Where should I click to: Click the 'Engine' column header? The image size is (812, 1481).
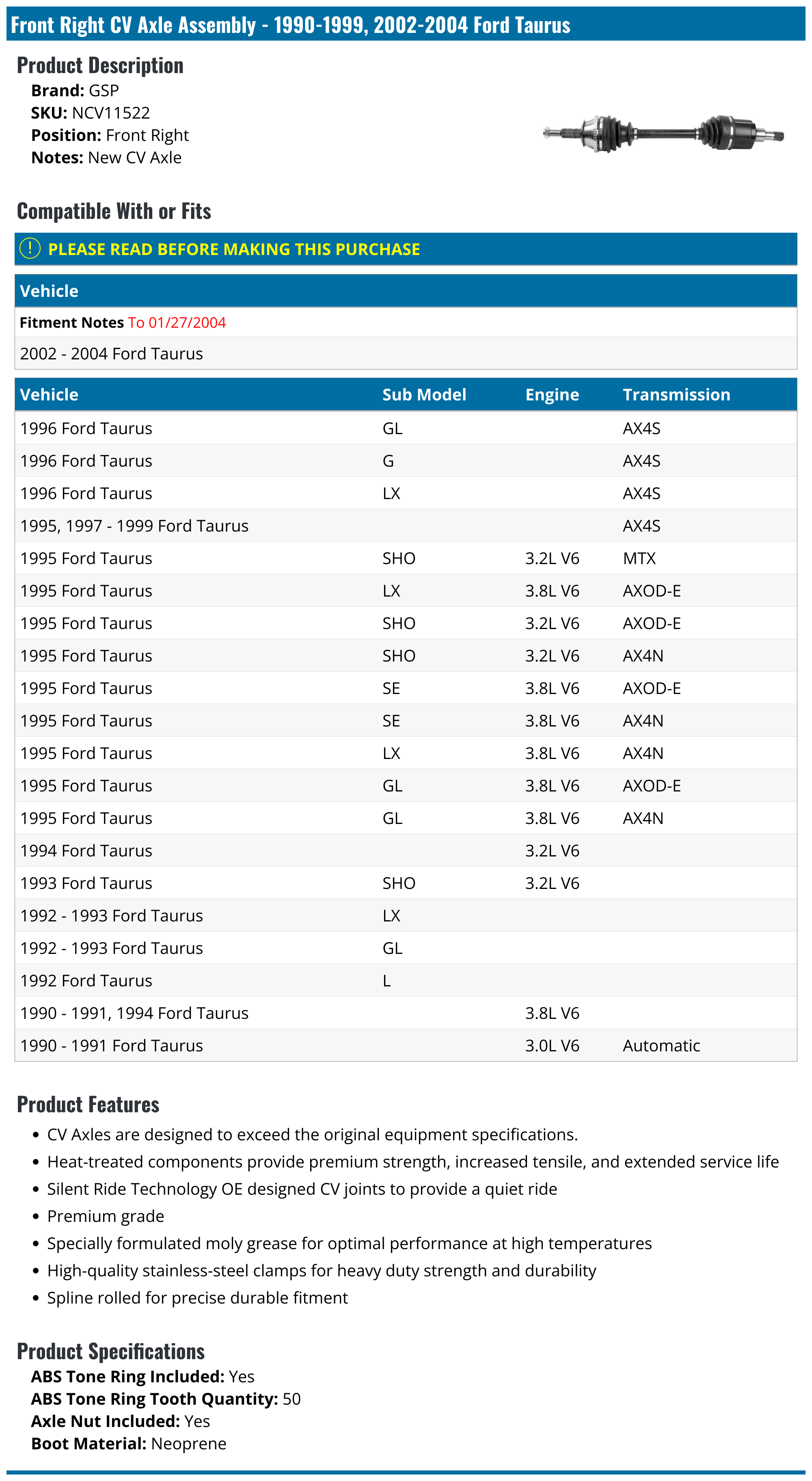[552, 394]
